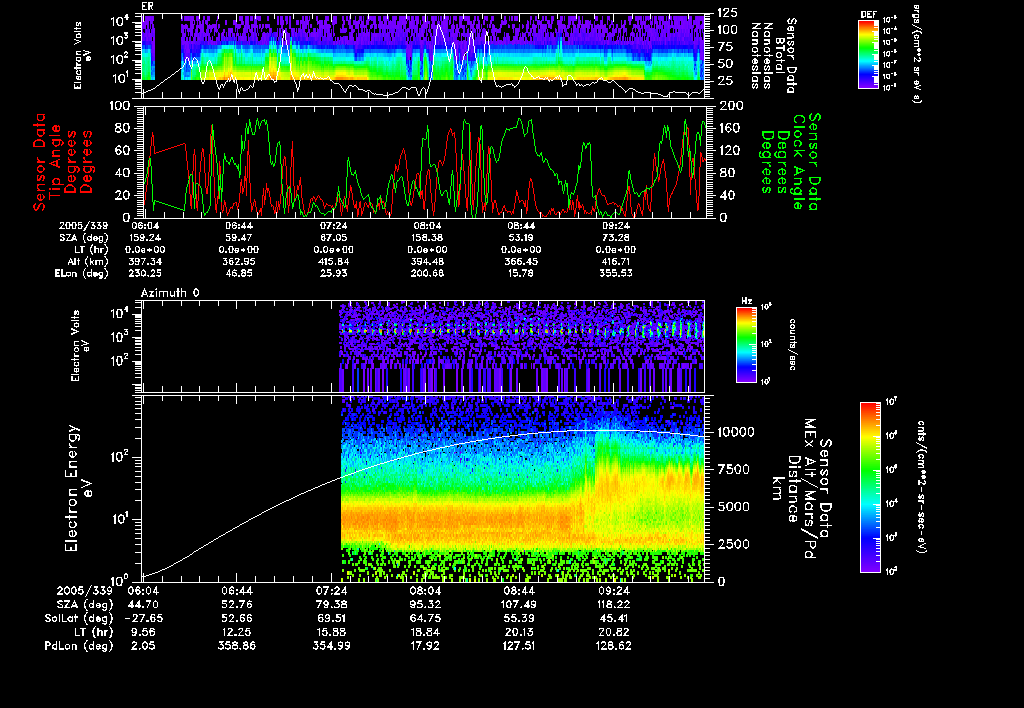
Task: Click the "Alt (km)" row label
Action: tap(86, 261)
